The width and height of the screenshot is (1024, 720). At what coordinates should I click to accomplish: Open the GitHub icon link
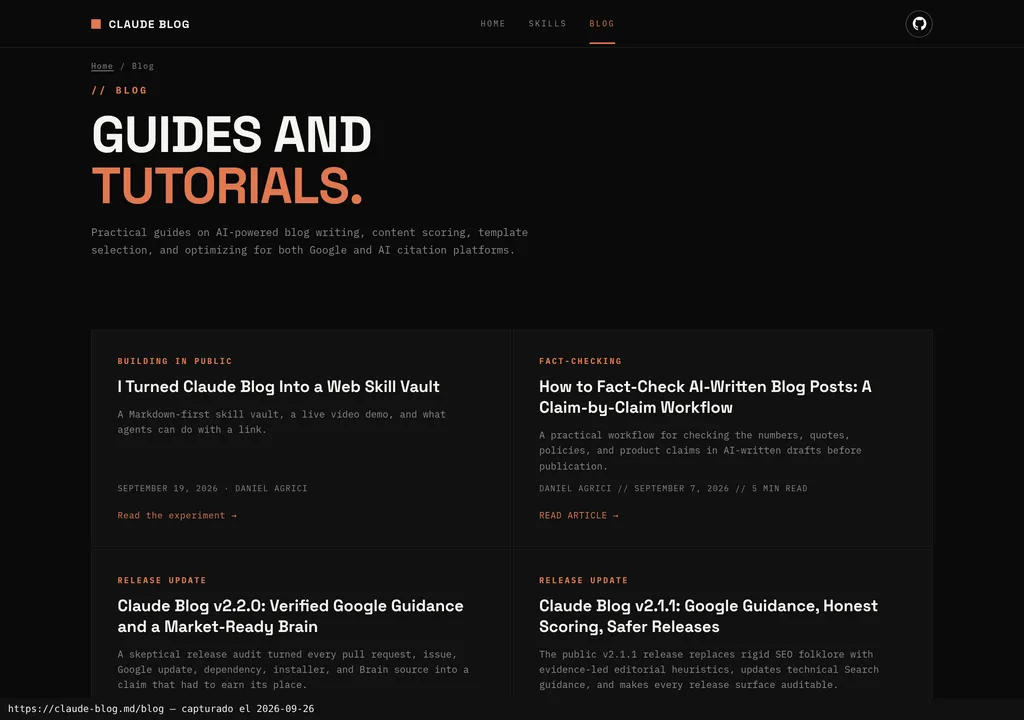(919, 24)
